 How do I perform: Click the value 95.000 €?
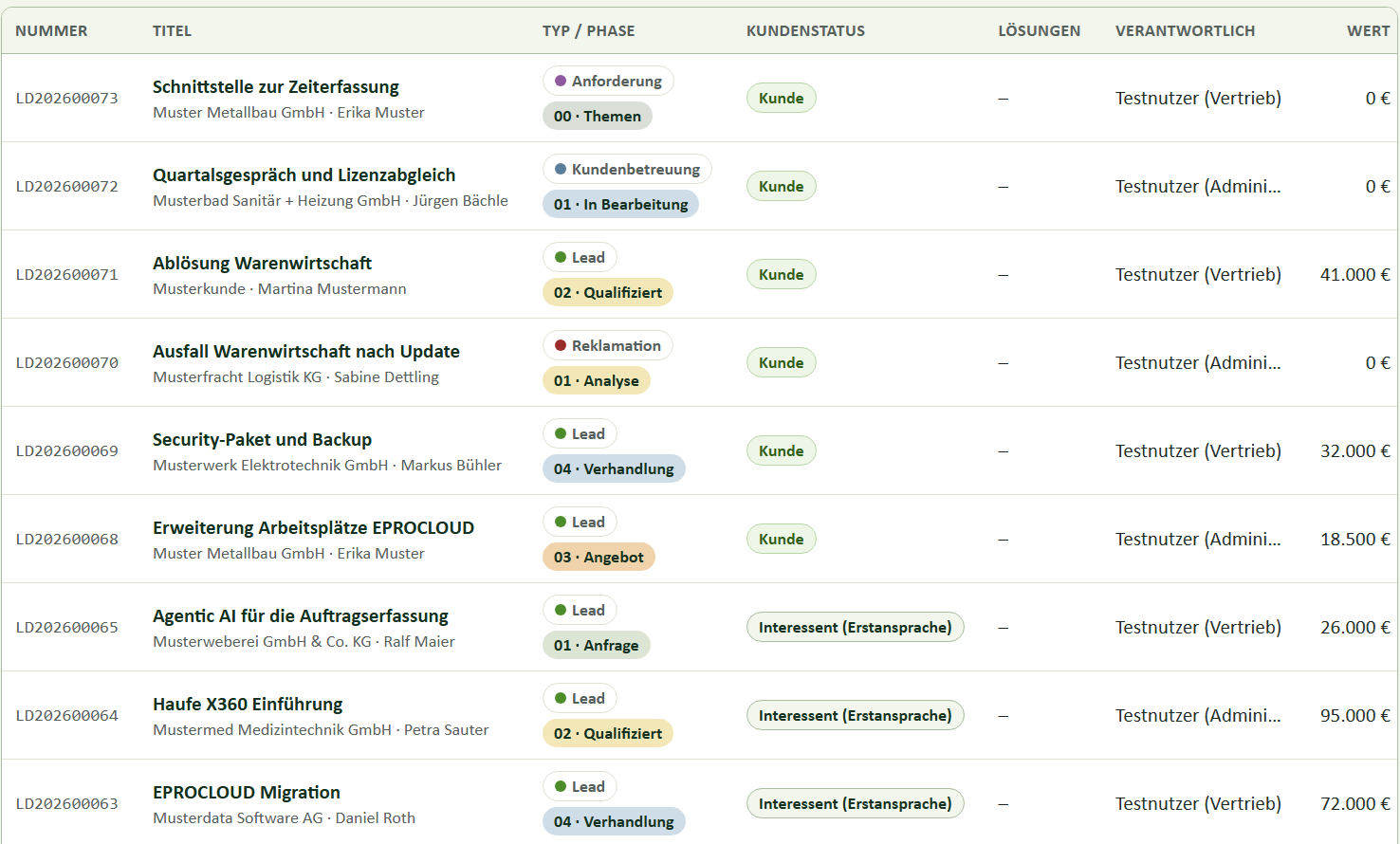coord(1355,715)
